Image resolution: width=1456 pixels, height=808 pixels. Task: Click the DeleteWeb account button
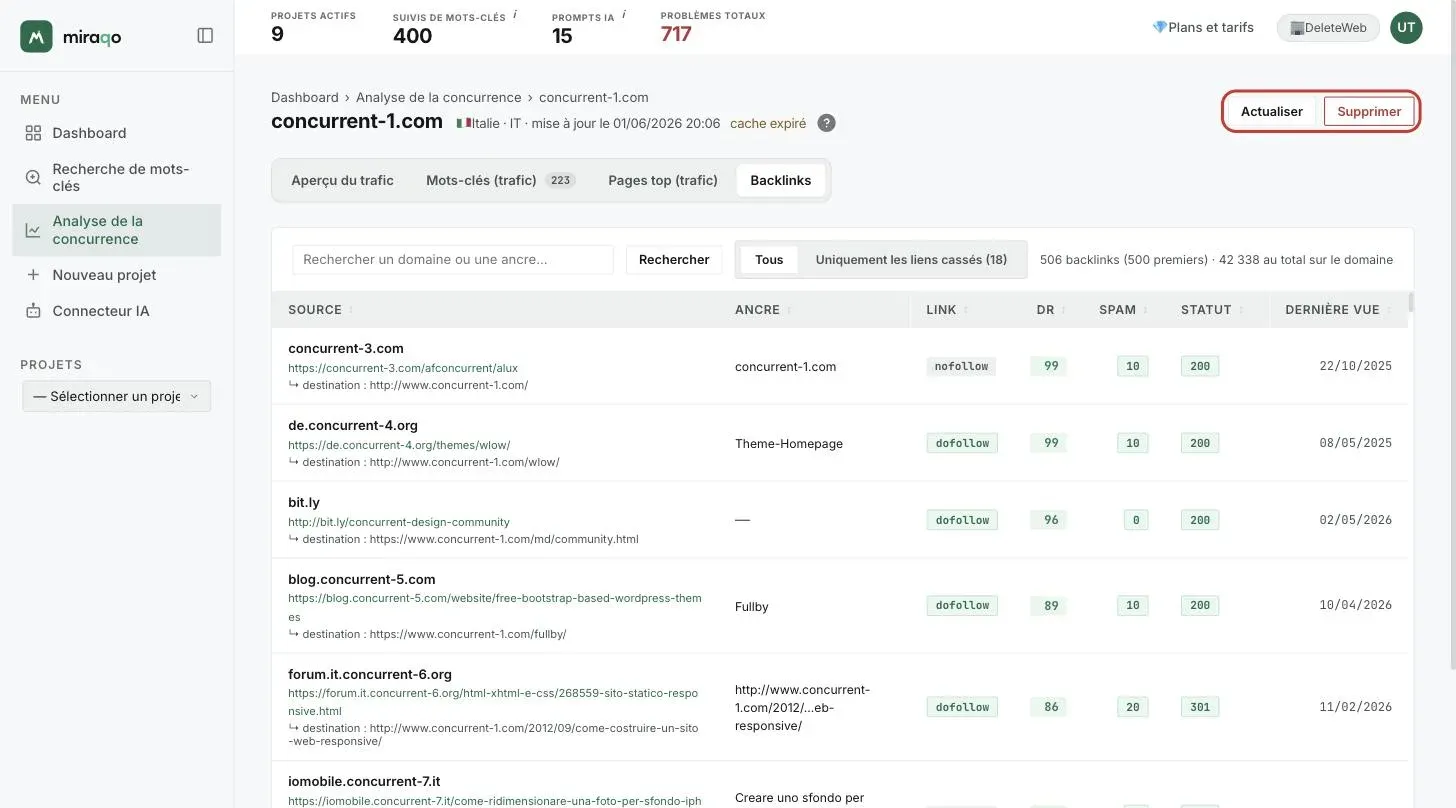coord(1328,27)
